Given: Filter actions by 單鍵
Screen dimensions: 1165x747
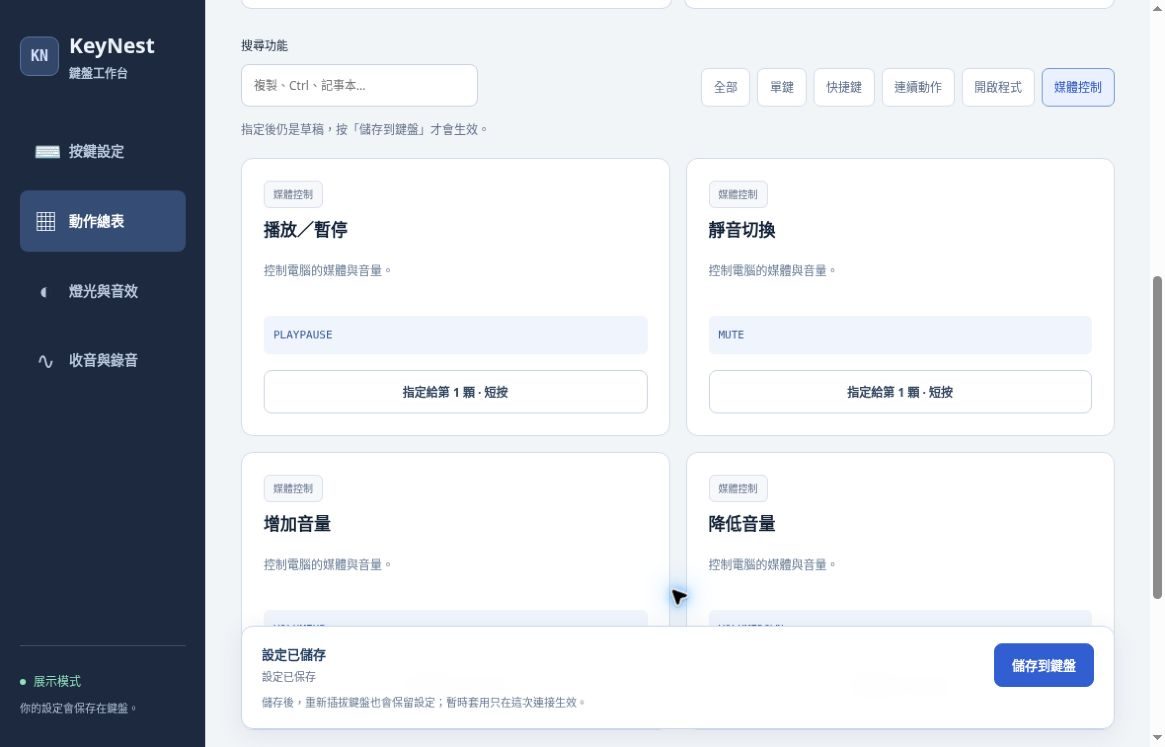Looking at the screenshot, I should (782, 87).
